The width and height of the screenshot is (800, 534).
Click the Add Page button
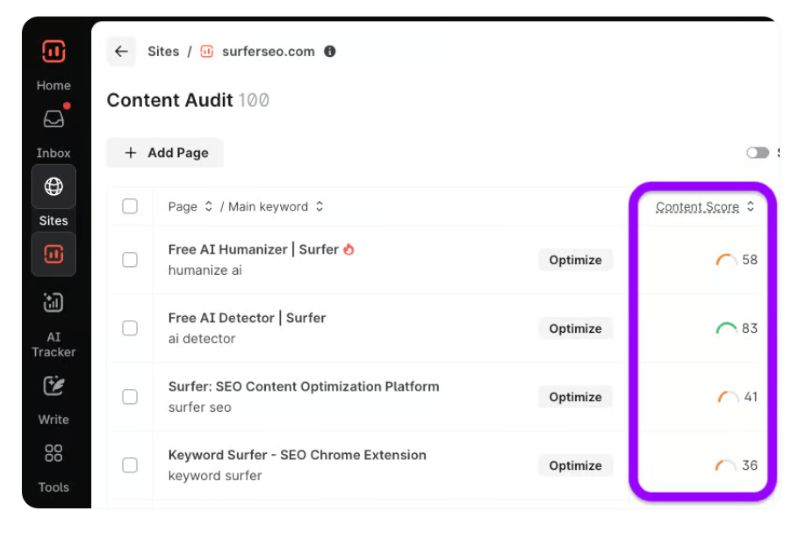click(x=166, y=153)
